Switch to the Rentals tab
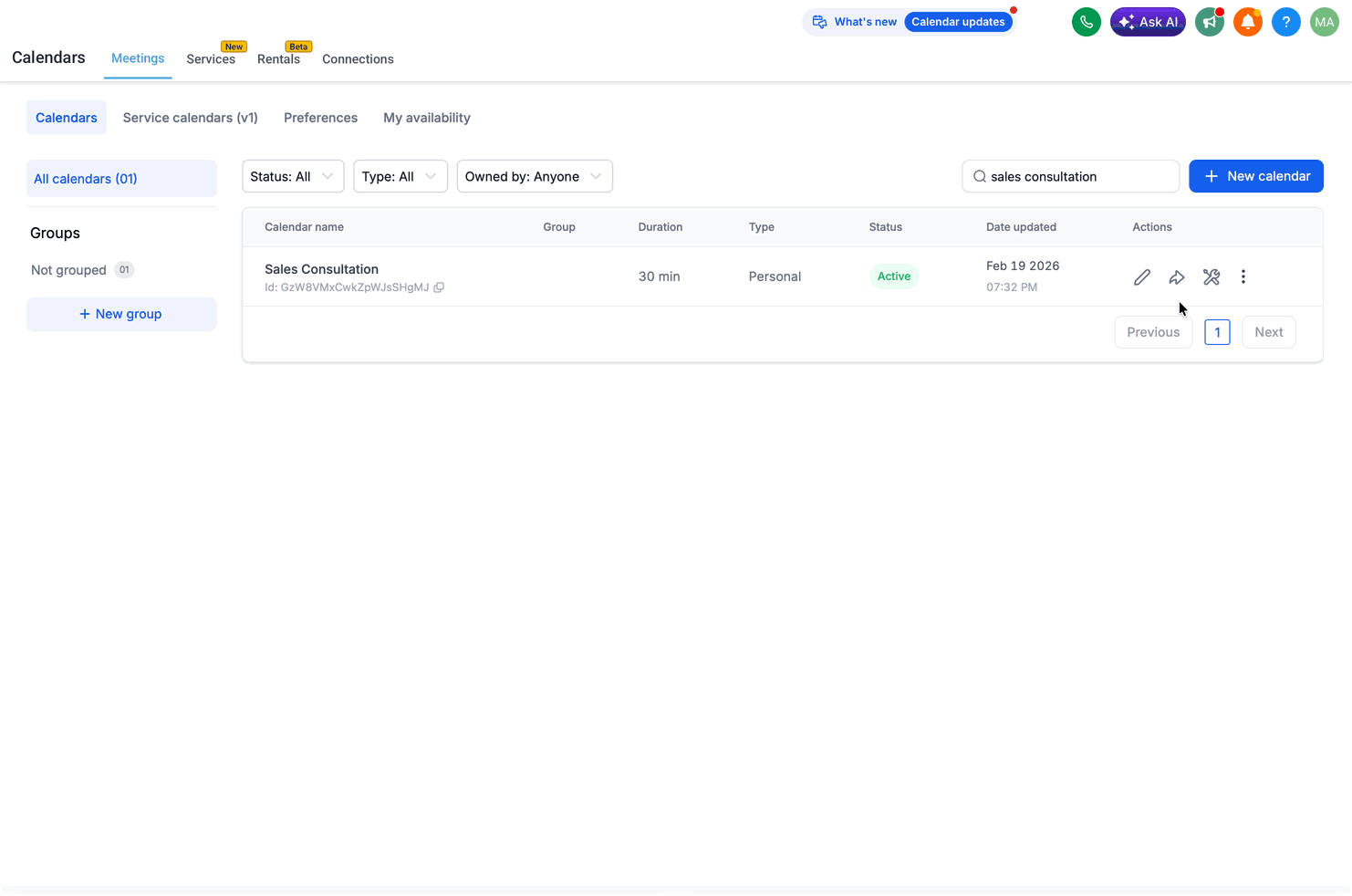This screenshot has height=896, width=1352. tap(278, 59)
